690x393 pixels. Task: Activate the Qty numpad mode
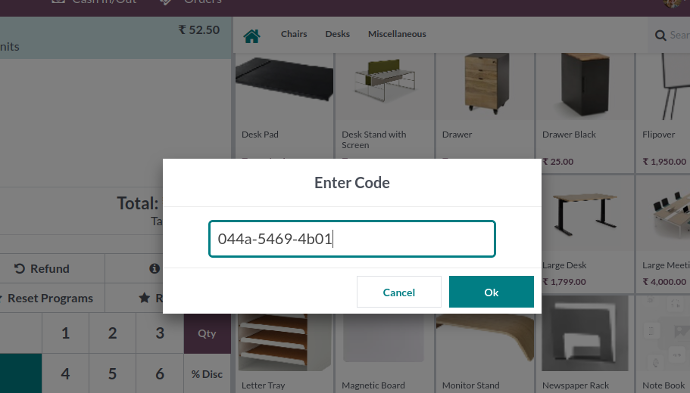pos(207,333)
